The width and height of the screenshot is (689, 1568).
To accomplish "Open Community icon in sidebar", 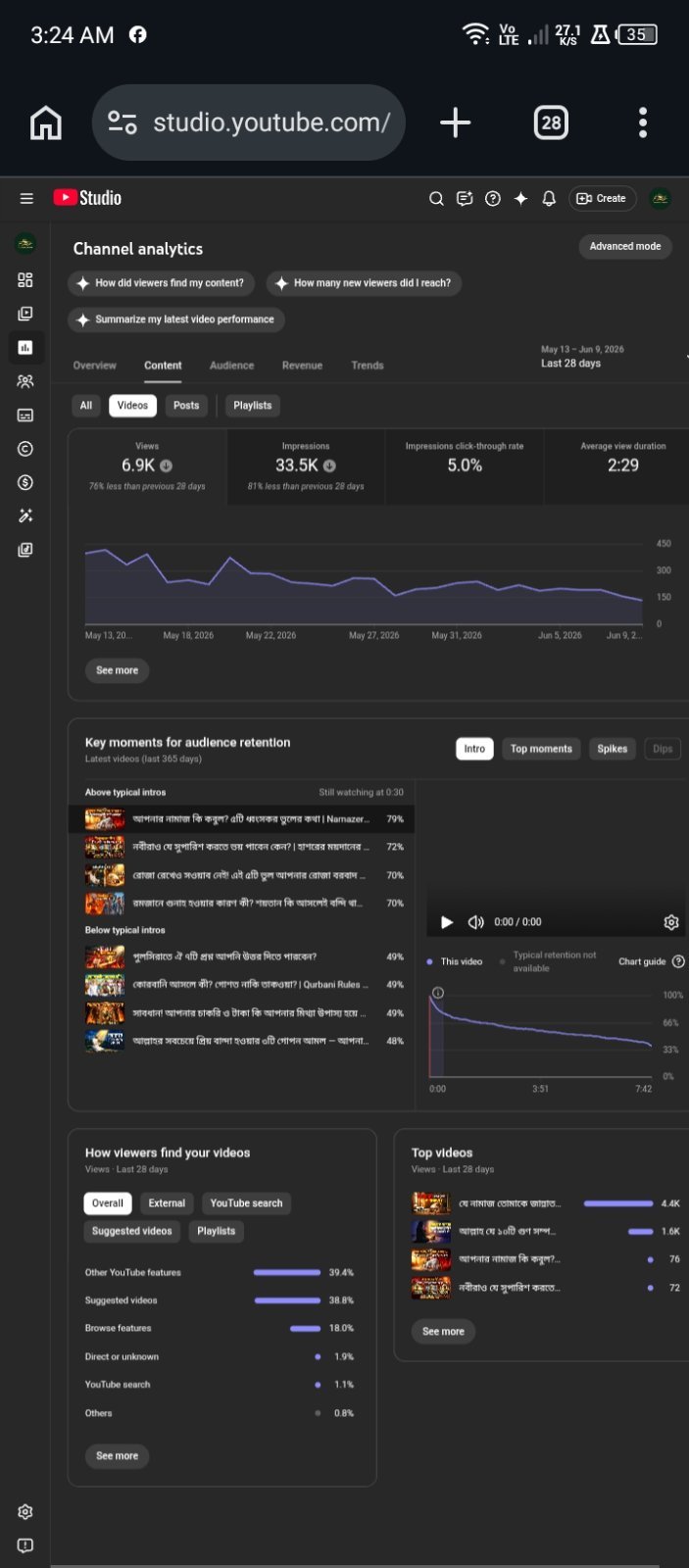I will click(x=25, y=381).
